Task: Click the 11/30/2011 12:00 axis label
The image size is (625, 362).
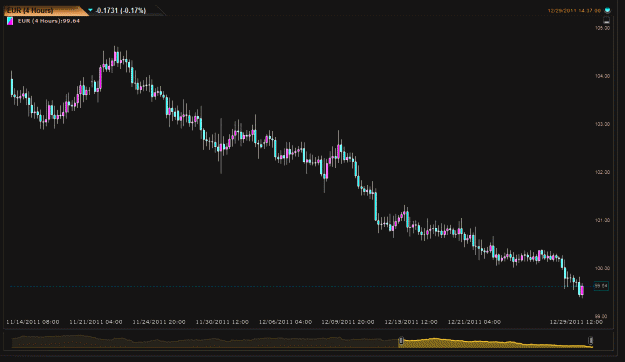Action: pos(222,322)
